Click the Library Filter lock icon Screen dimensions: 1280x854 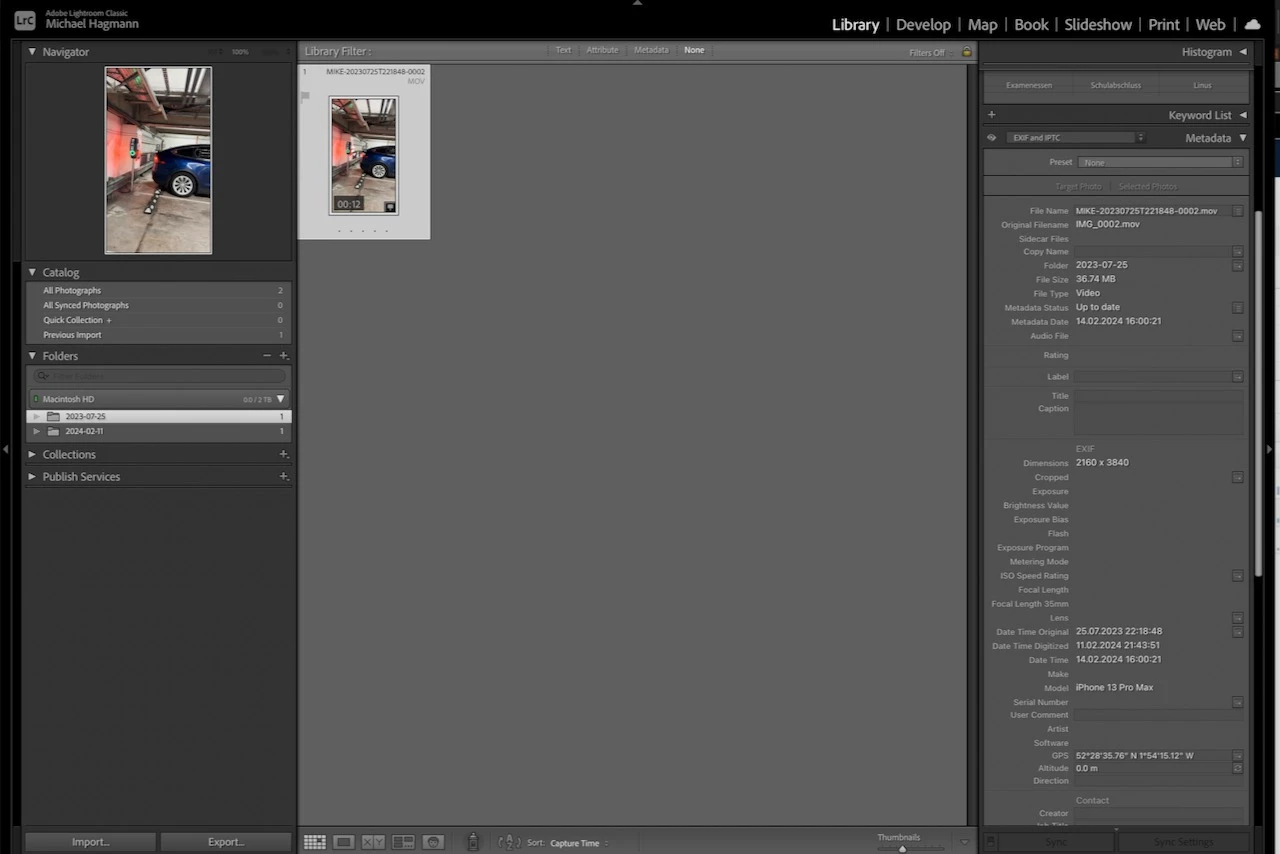pyautogui.click(x=966, y=52)
